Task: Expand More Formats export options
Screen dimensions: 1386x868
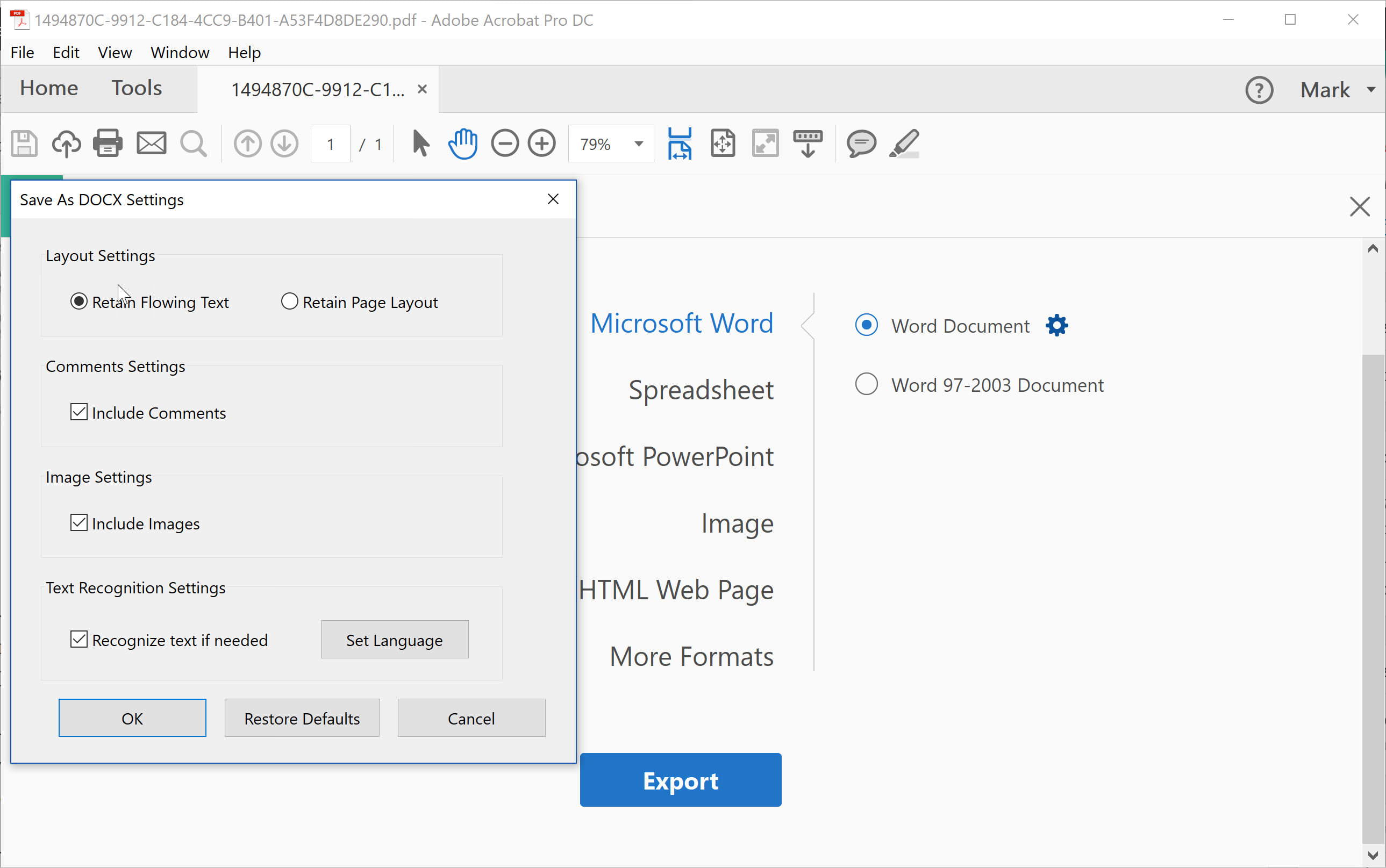Action: click(x=692, y=655)
